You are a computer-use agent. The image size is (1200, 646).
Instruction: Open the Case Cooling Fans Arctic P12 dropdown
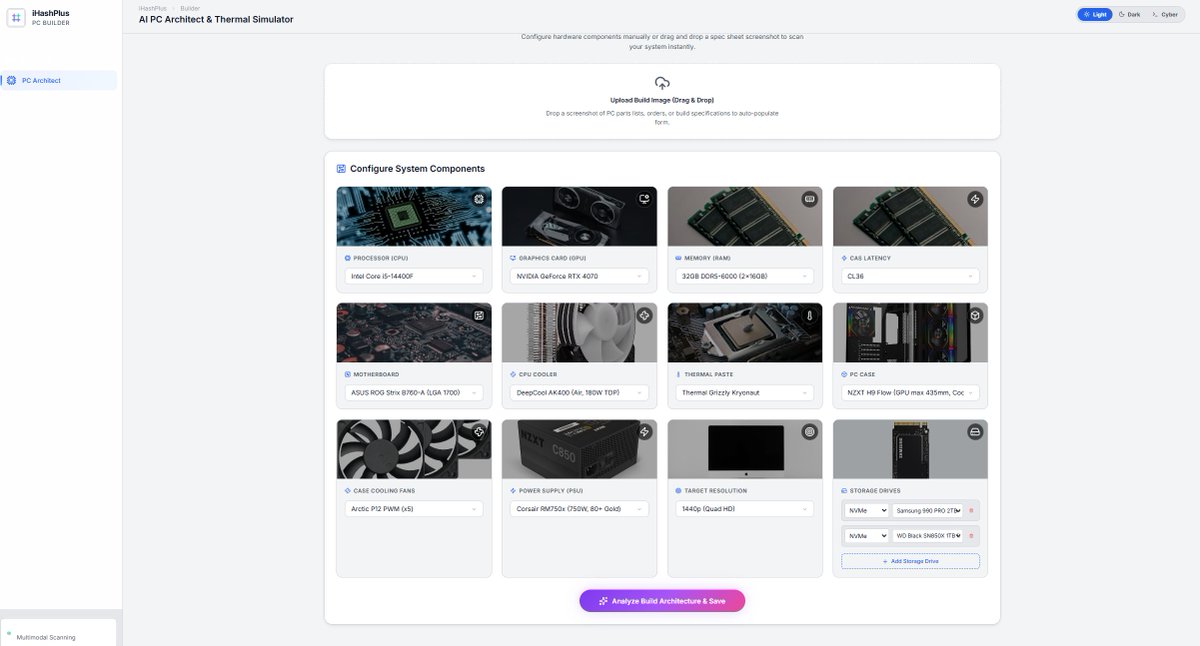[413, 509]
